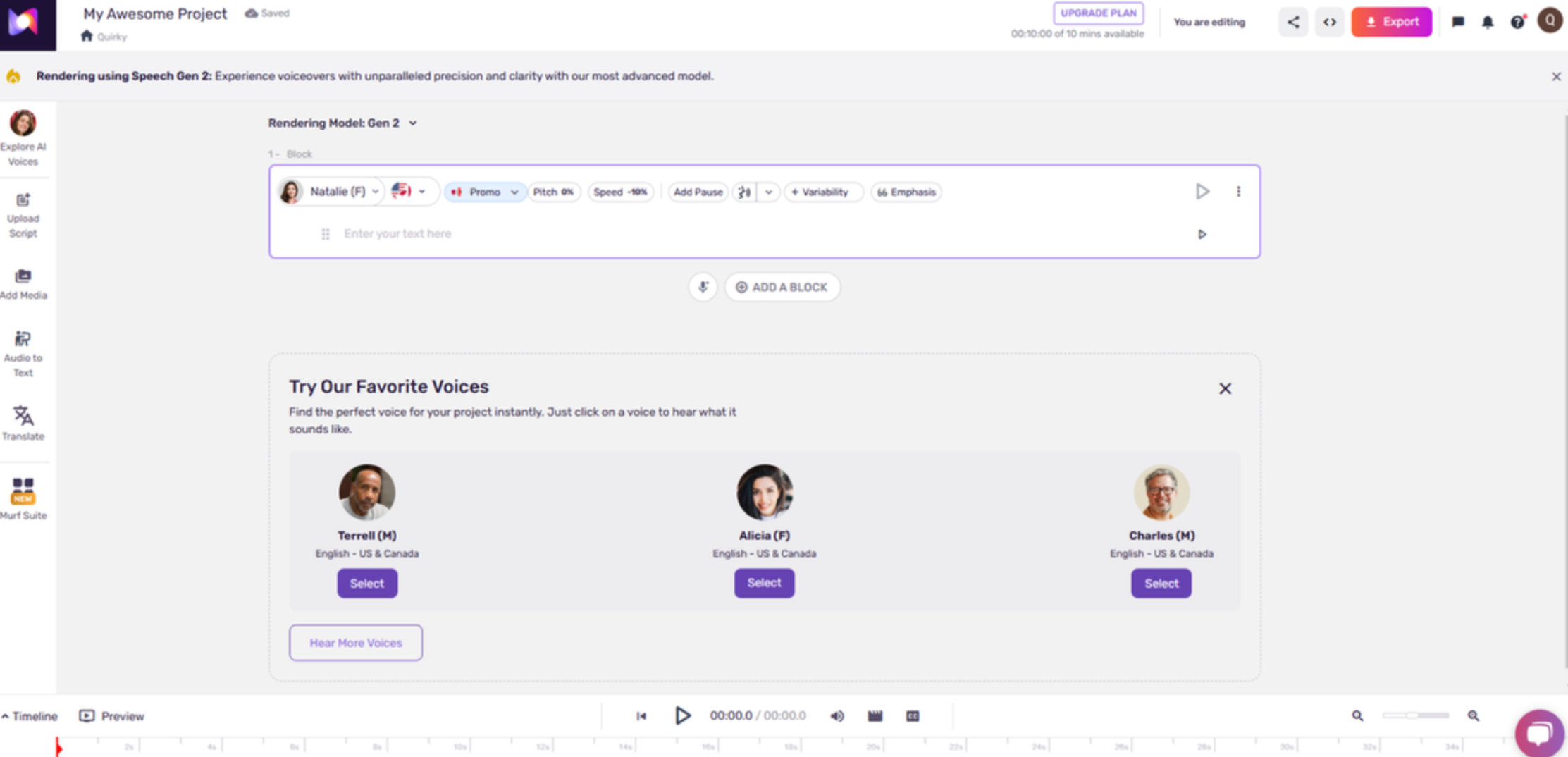Click the Export button
The width and height of the screenshot is (1568, 757).
[1392, 22]
